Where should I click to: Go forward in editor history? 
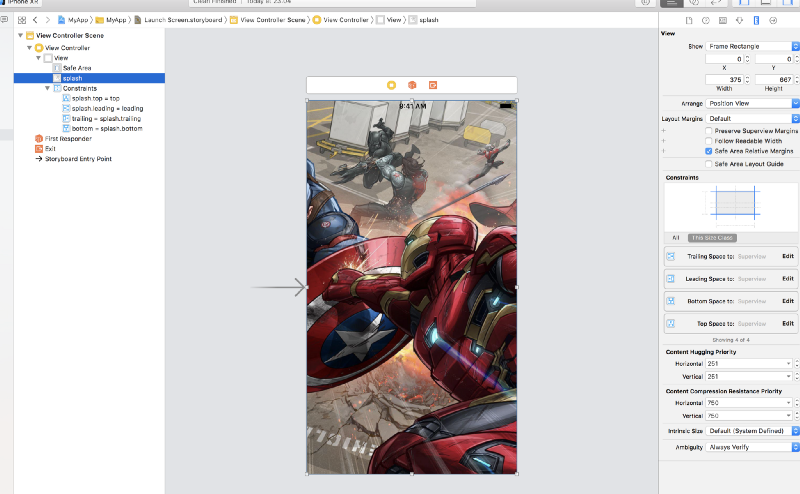[47, 20]
